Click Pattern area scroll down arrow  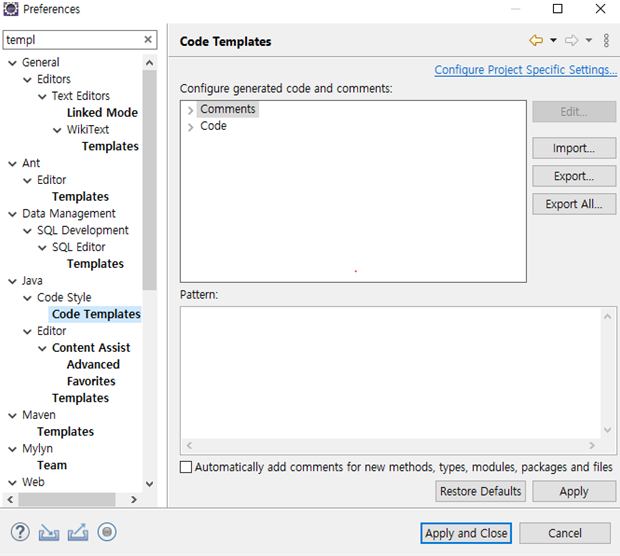pyautogui.click(x=608, y=430)
